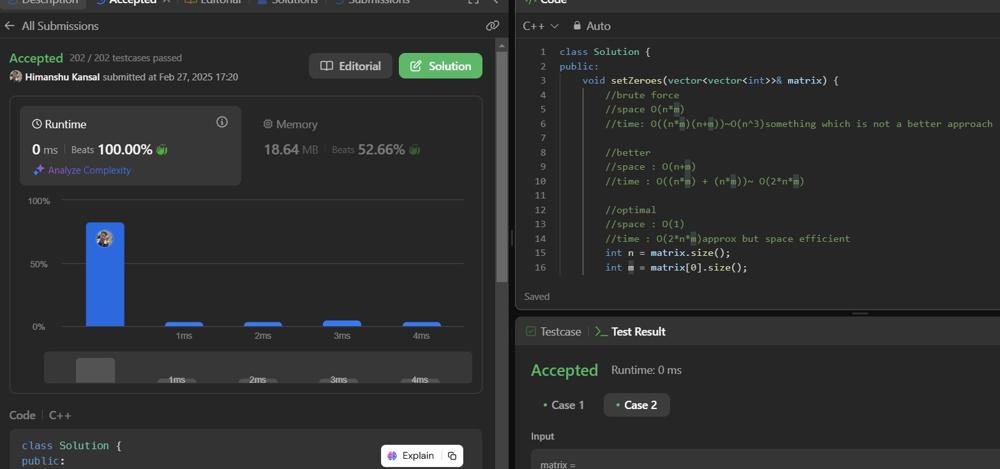Click the Explain button on the code block

pyautogui.click(x=410, y=456)
